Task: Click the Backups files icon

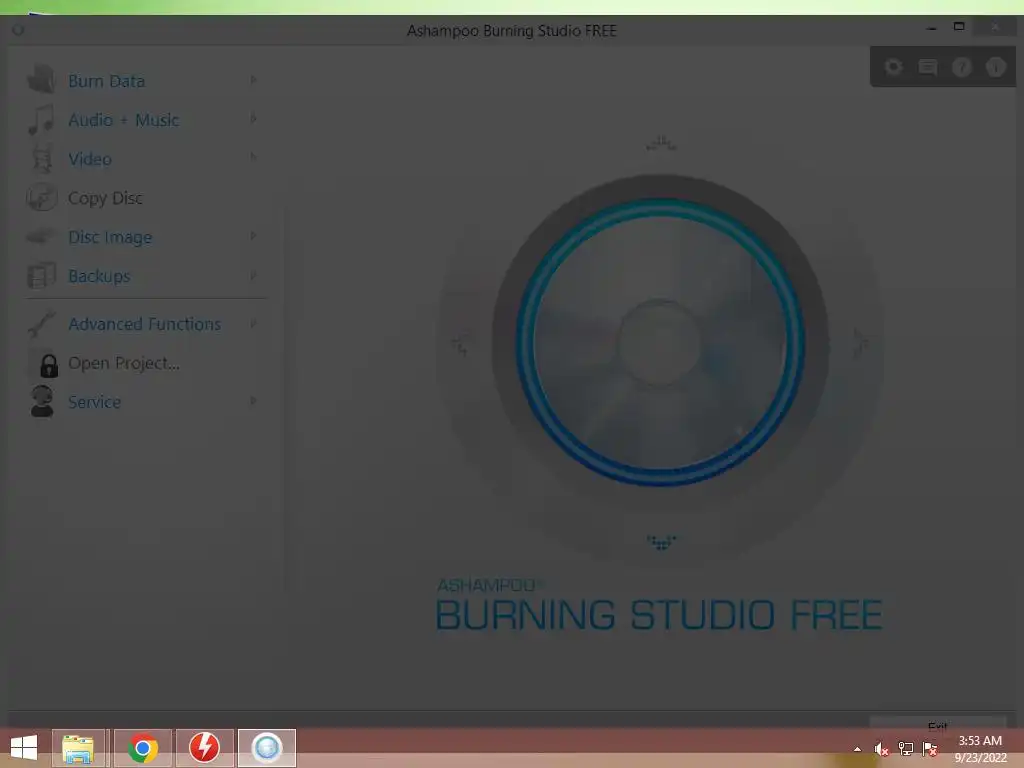Action: 41,276
